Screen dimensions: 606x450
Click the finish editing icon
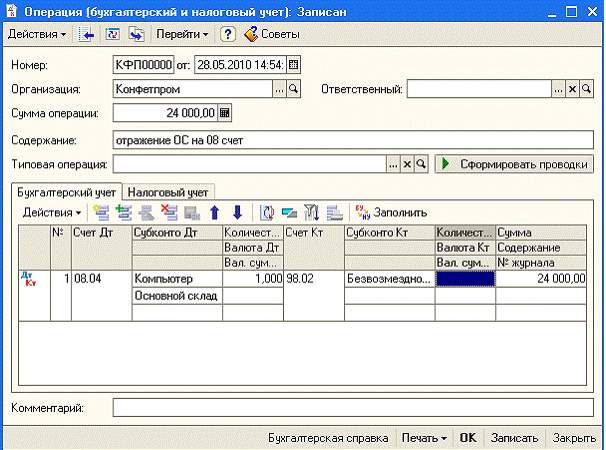tap(192, 213)
